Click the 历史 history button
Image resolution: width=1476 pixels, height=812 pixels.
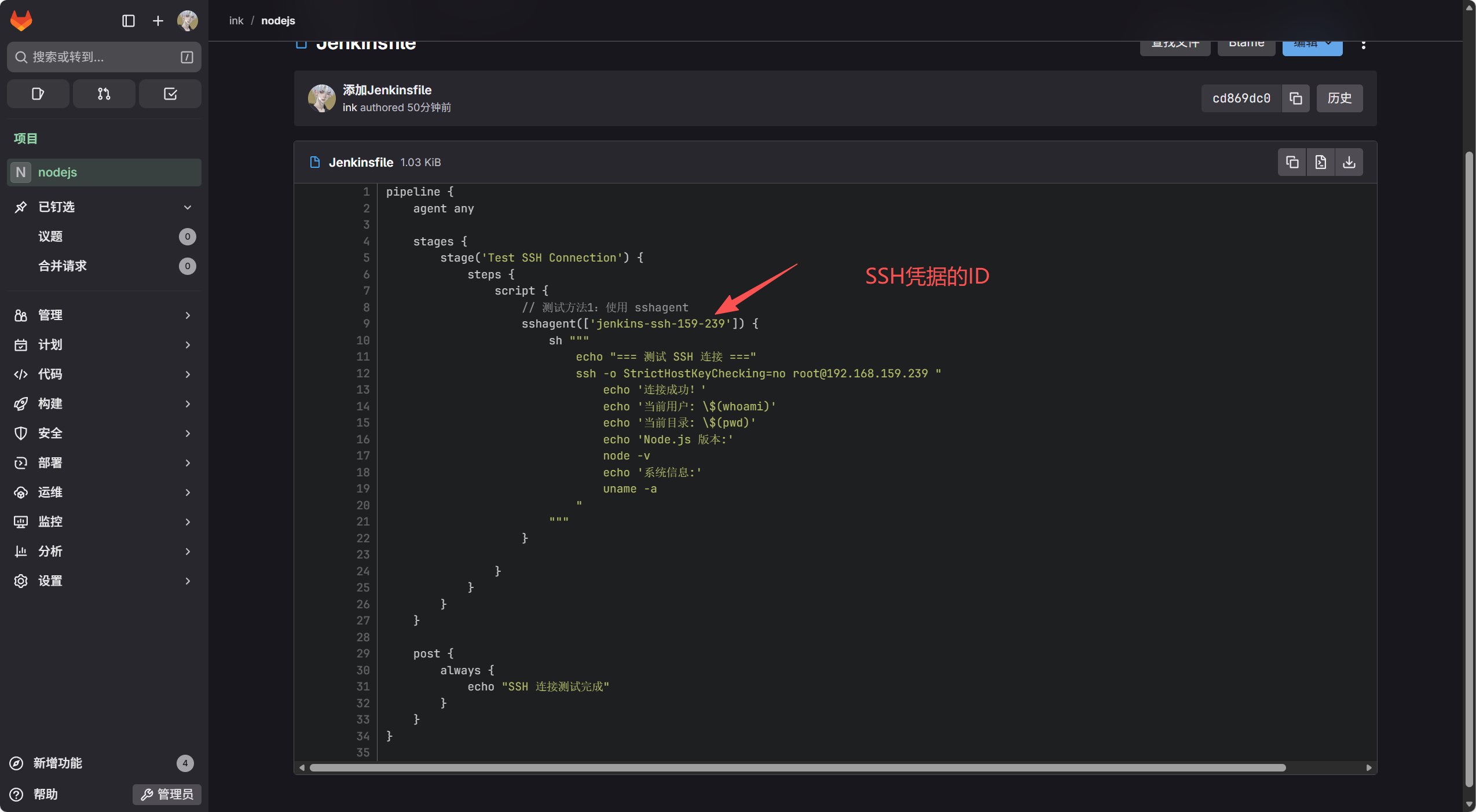(x=1339, y=98)
